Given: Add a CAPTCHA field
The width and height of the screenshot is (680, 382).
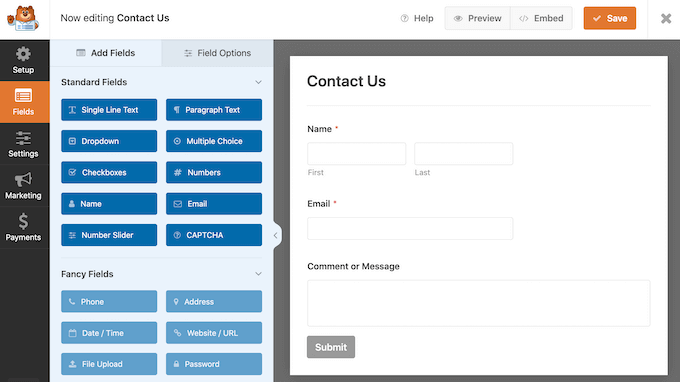Looking at the screenshot, I should [x=214, y=235].
